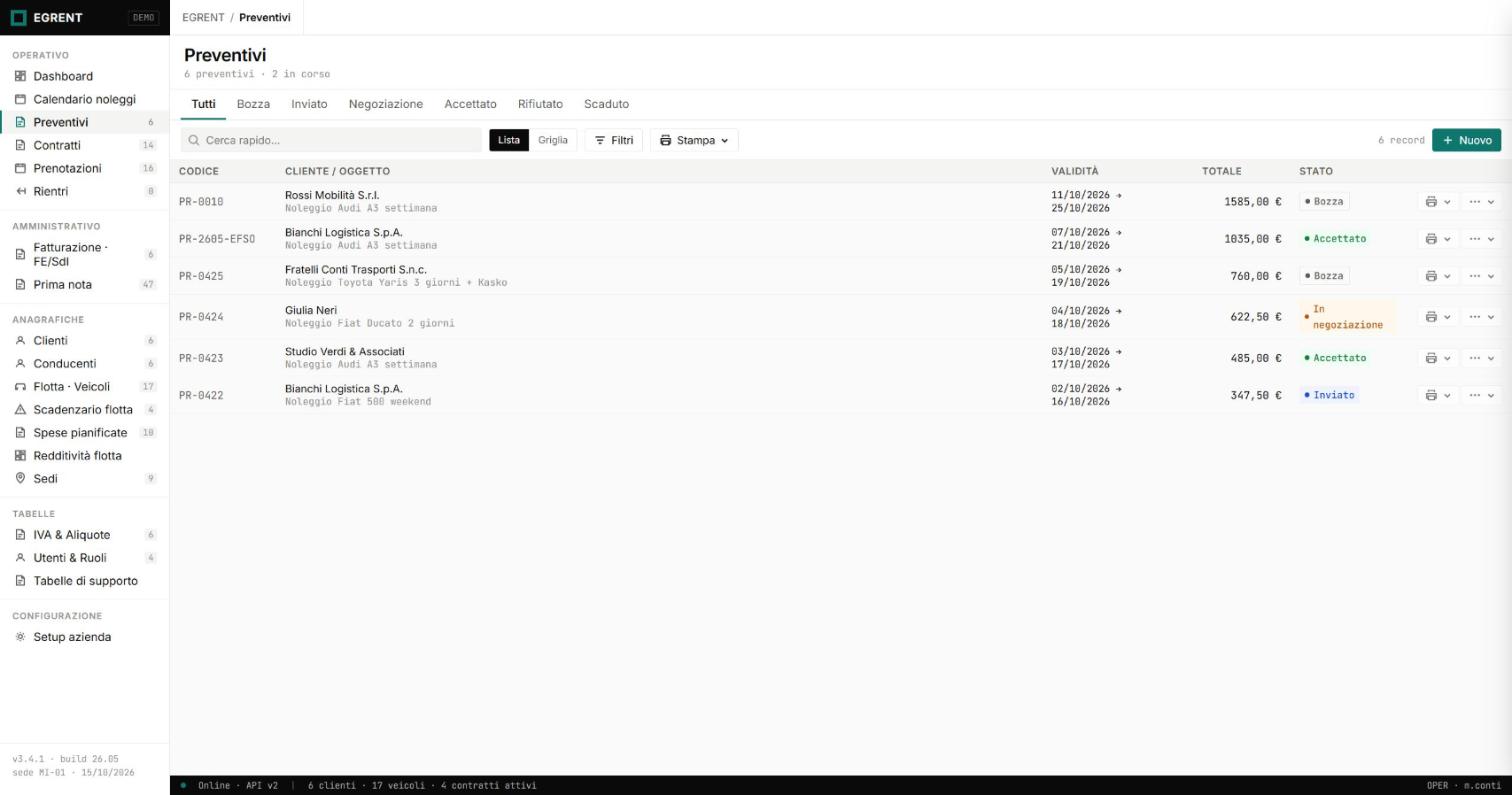The height and width of the screenshot is (795, 1512).
Task: Focus the Cerca rapido search field
Action: 331,140
